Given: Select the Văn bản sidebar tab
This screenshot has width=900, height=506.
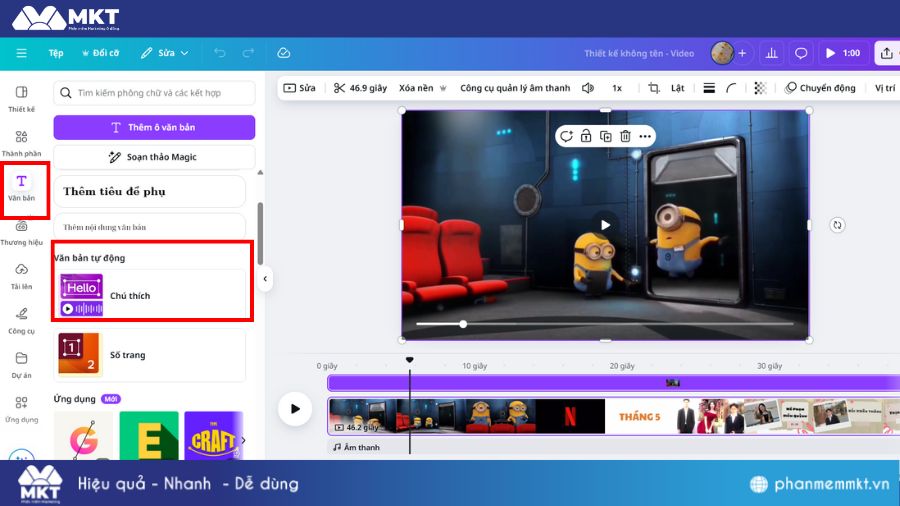Looking at the screenshot, I should [x=21, y=188].
